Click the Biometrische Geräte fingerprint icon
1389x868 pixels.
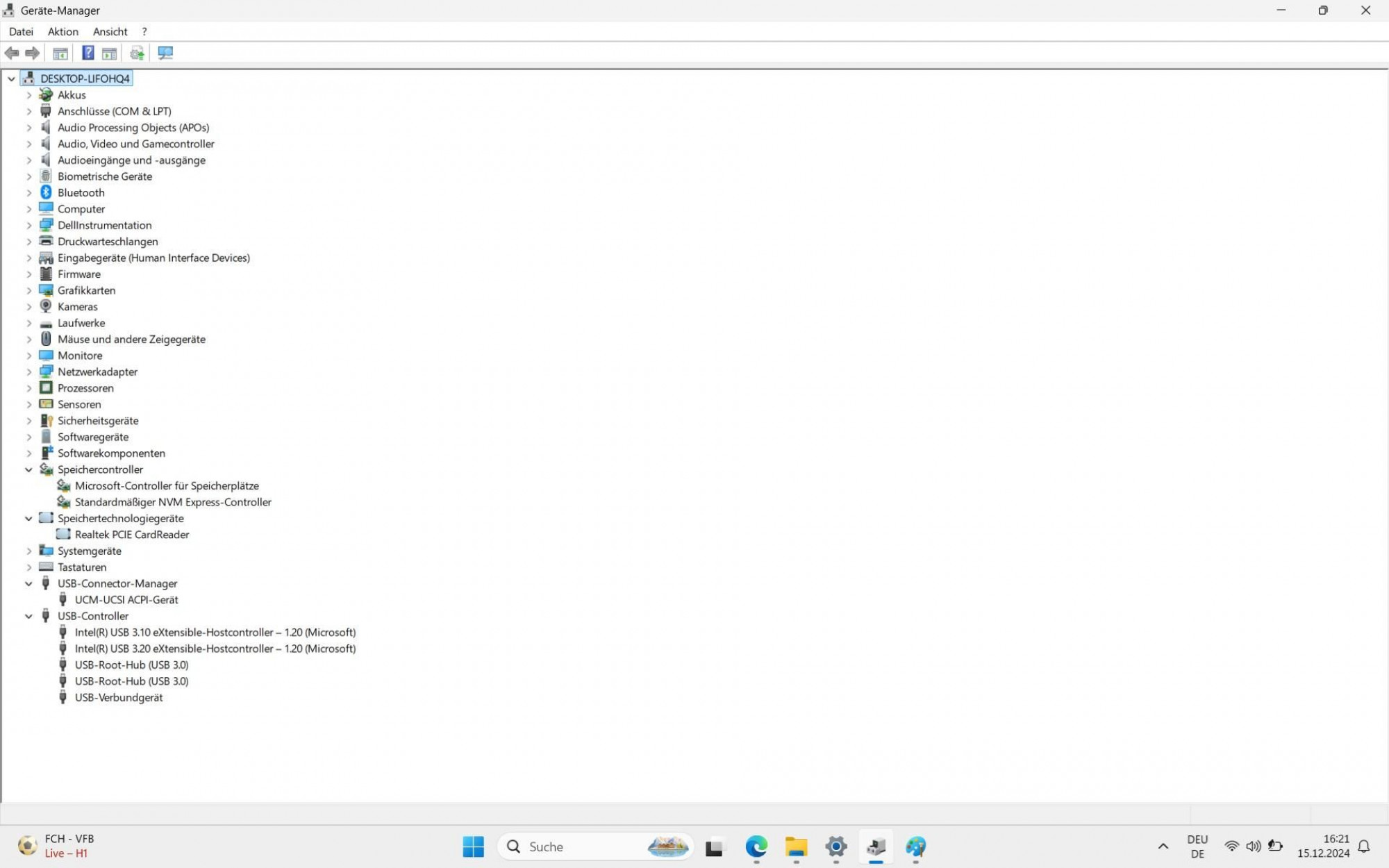[46, 176]
